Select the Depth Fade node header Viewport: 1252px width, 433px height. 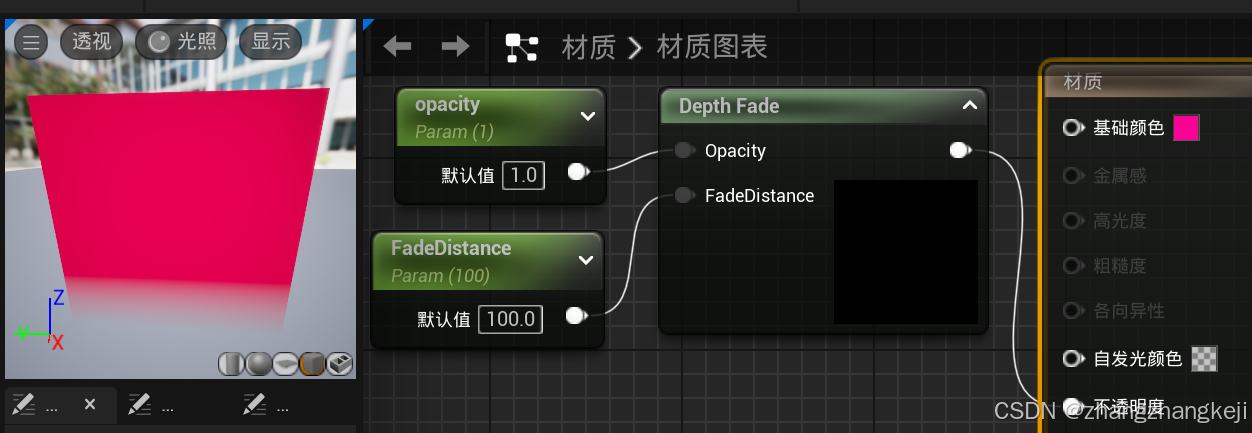[x=823, y=106]
